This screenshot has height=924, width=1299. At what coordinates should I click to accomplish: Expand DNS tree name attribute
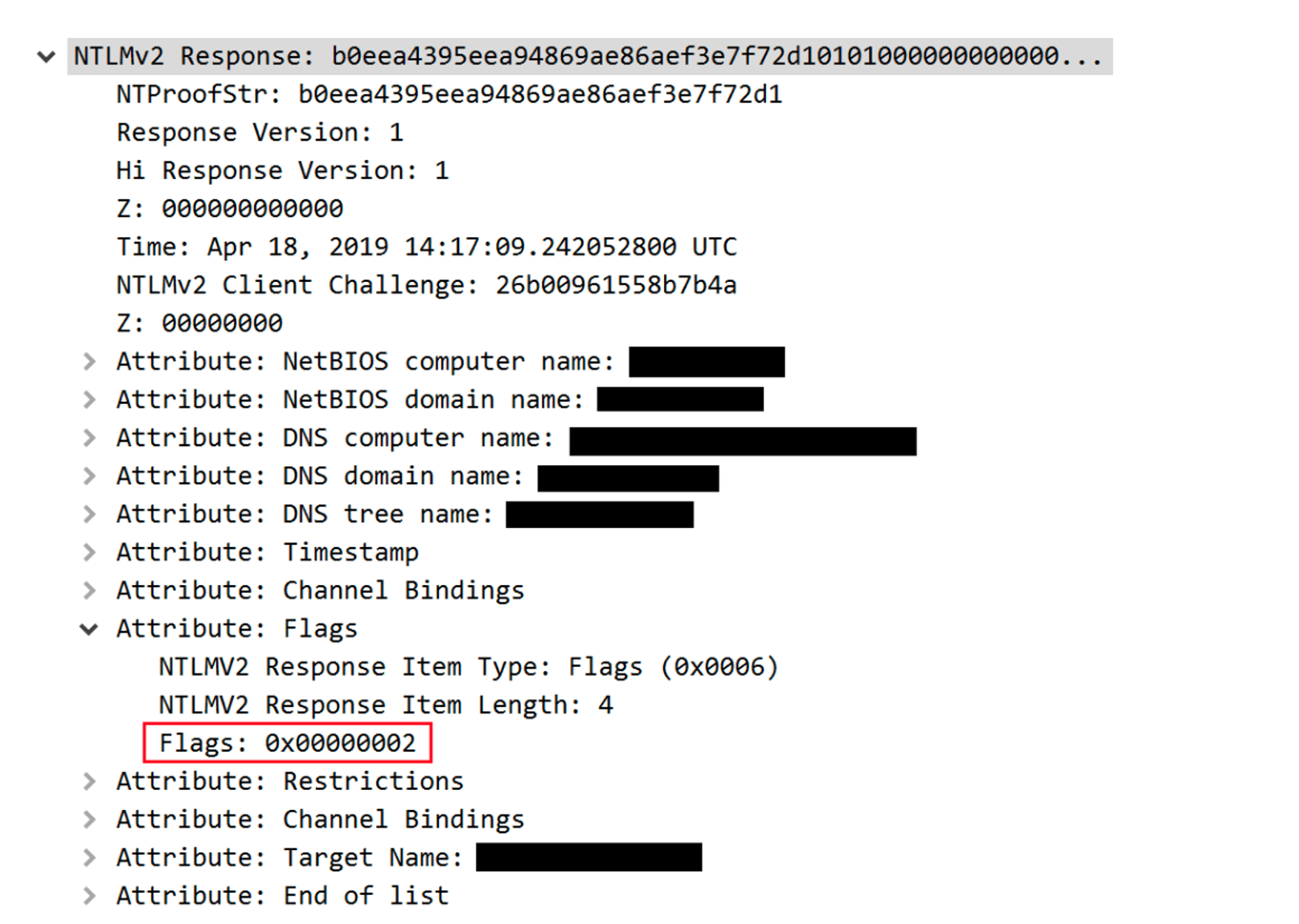coord(89,514)
